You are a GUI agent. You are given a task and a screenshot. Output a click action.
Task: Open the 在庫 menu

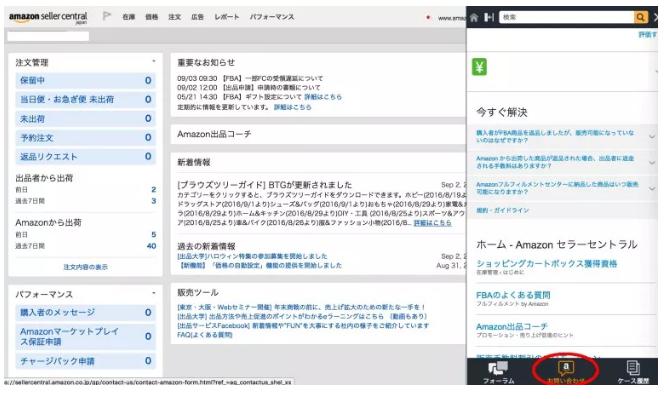128,17
